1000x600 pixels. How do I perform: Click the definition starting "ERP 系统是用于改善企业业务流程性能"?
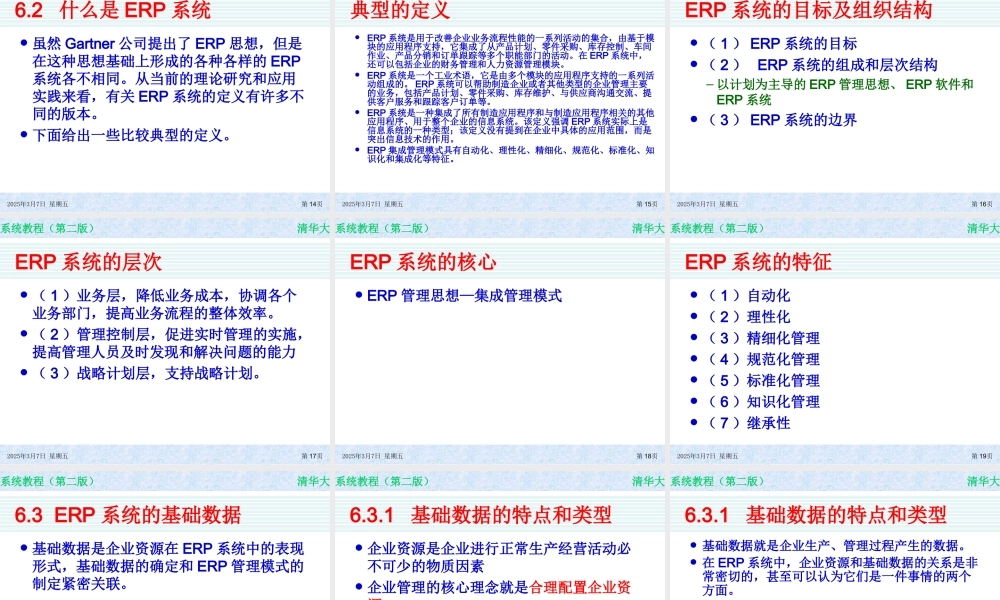(510, 51)
